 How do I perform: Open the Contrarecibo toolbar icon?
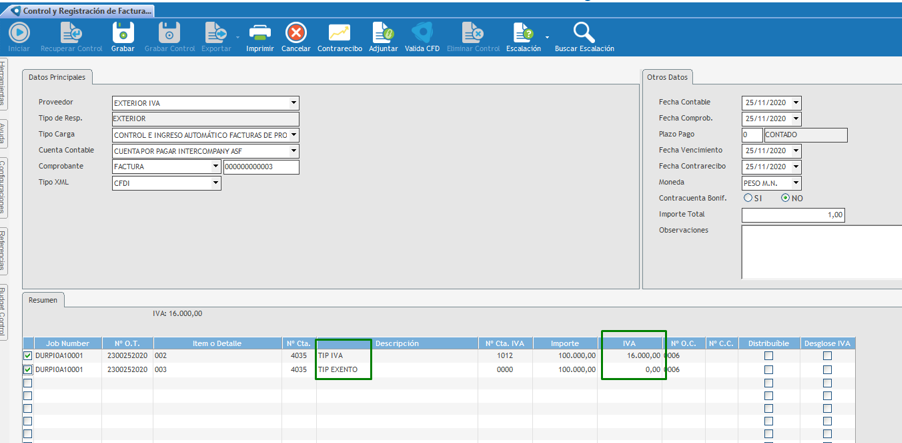(x=339, y=34)
